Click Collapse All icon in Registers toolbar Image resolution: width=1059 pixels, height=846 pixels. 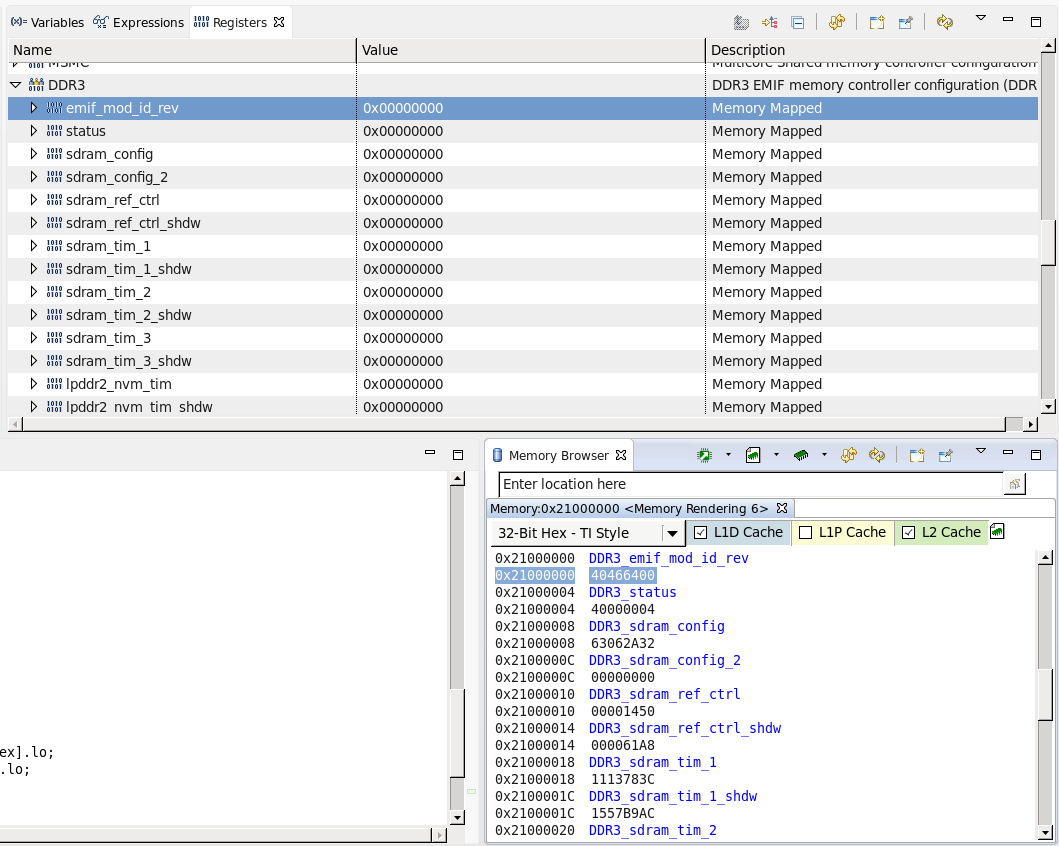coord(797,22)
